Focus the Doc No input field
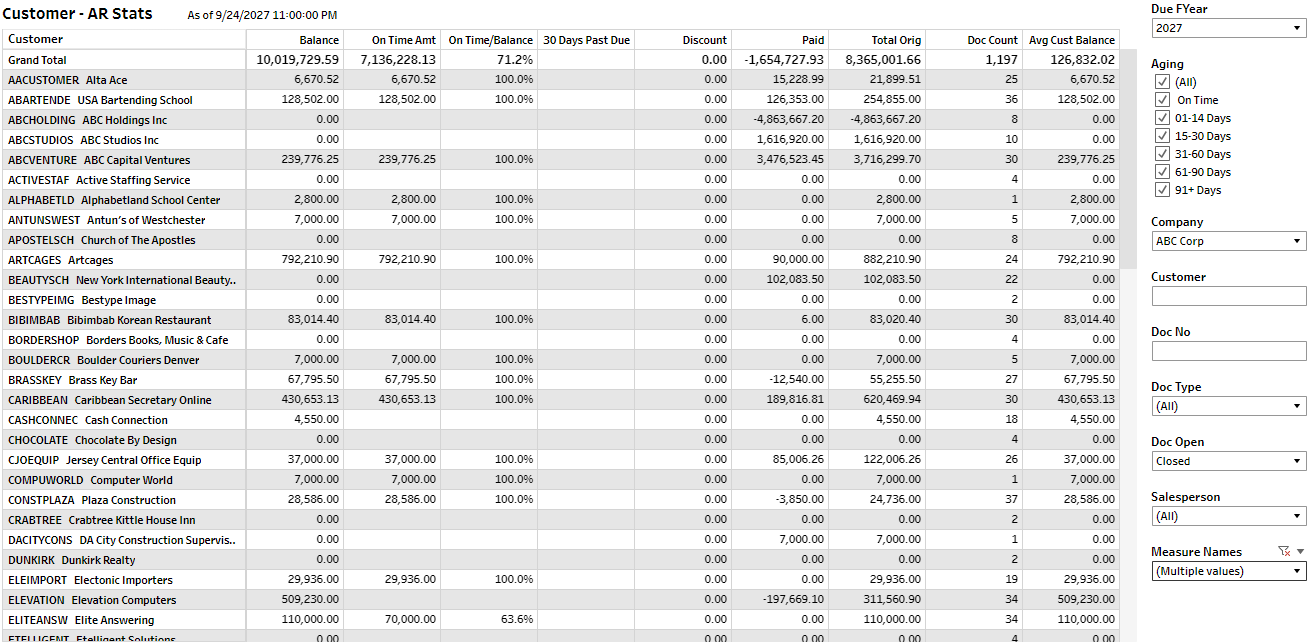Screen dimensions: 1307x643 point(1228,351)
